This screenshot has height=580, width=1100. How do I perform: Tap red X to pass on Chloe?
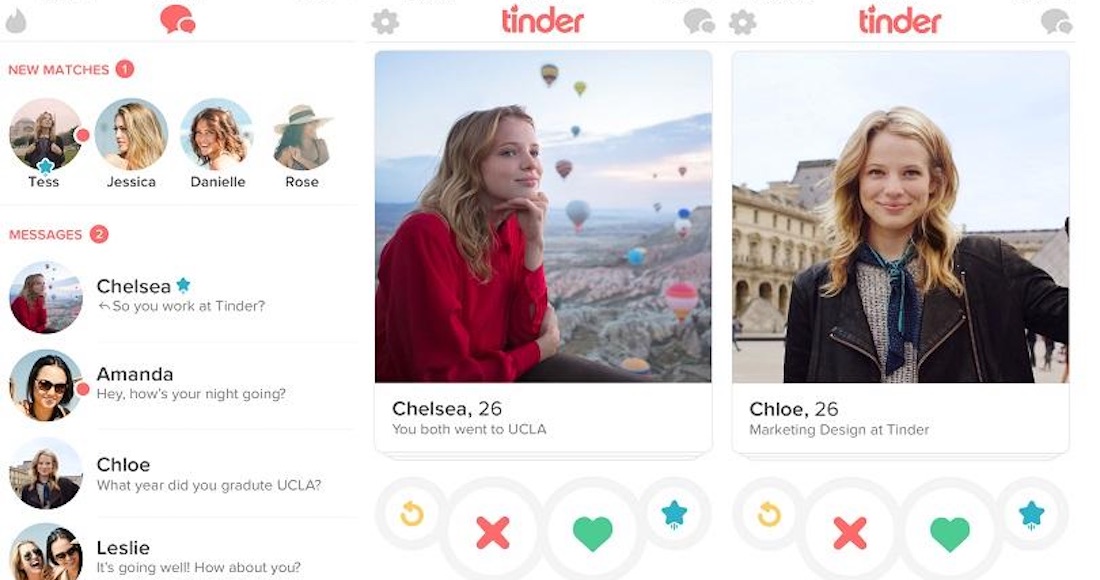tap(850, 532)
